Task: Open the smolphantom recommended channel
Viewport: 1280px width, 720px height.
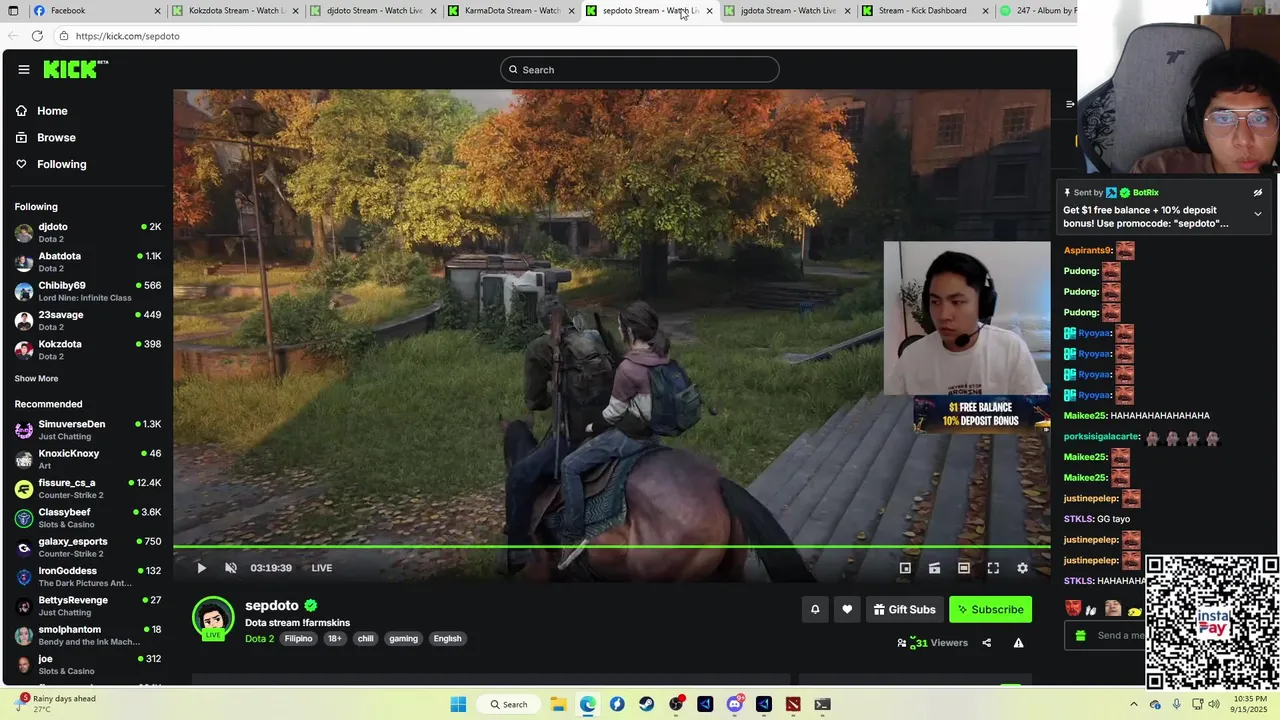Action: click(88, 635)
